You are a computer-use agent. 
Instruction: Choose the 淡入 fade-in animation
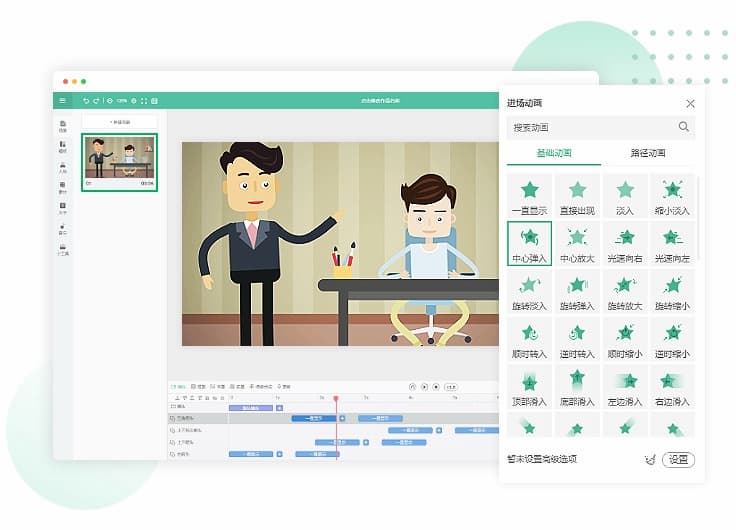tap(625, 195)
